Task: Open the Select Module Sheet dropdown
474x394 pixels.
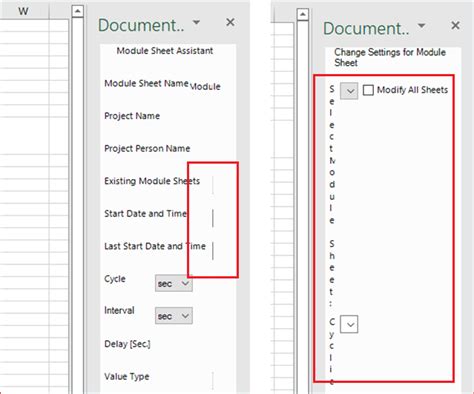Action: [x=349, y=91]
